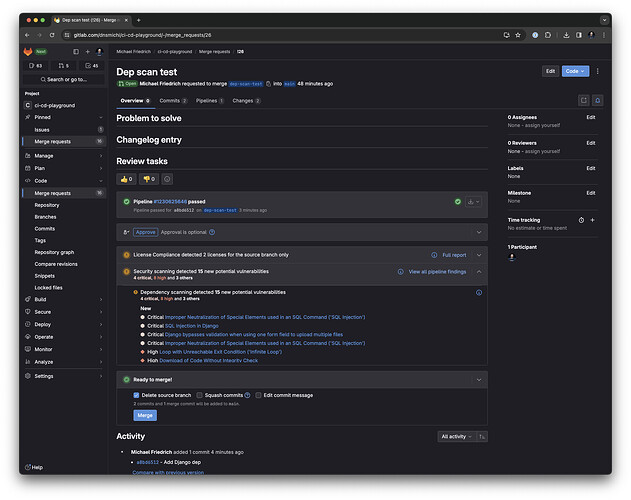Click the thumbs up reaction
Image resolution: width=631 pixels, height=500 pixels.
pos(126,179)
